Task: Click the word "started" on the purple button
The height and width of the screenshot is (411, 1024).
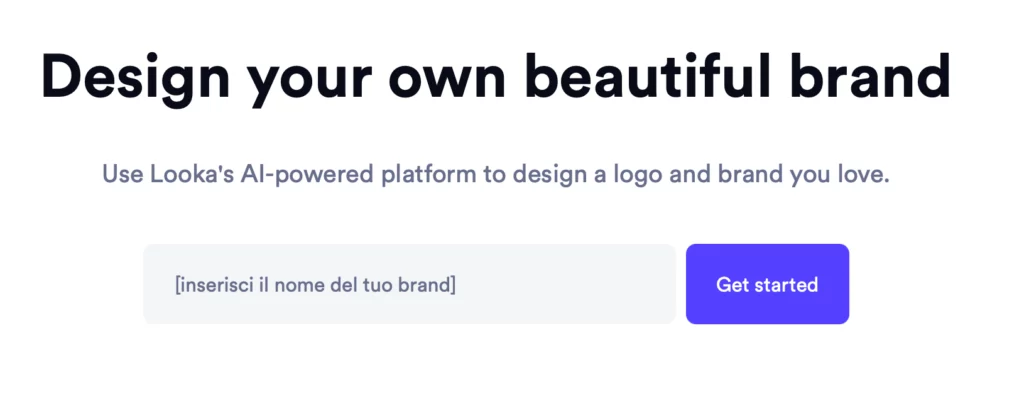Action: coord(786,285)
